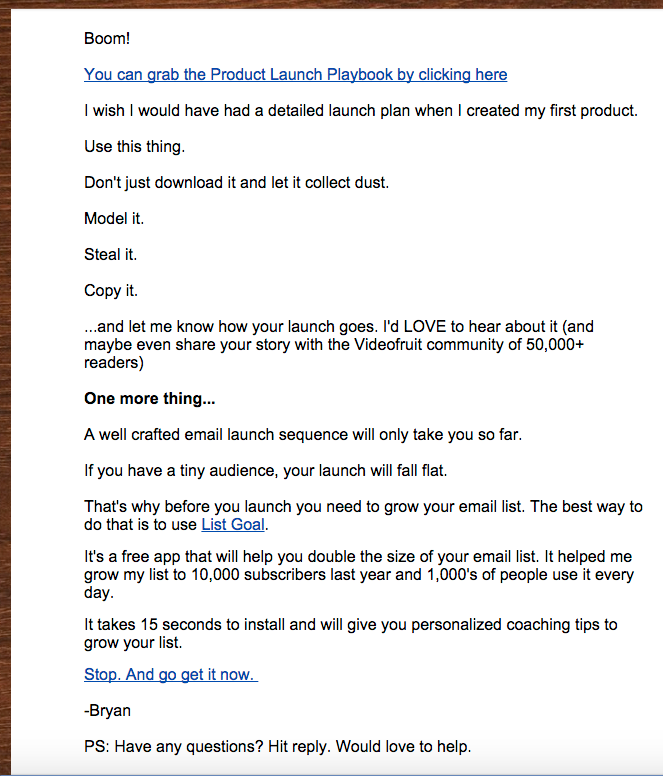Click the 'detailed launch plan' sentence
Image resolution: width=663 pixels, height=776 pixels.
pyautogui.click(x=361, y=110)
